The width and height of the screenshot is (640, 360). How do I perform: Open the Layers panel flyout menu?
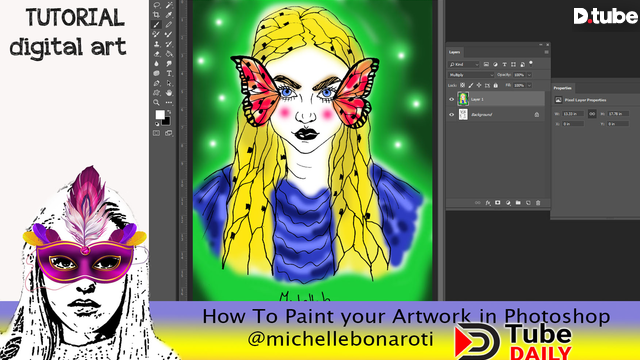pos(546,52)
